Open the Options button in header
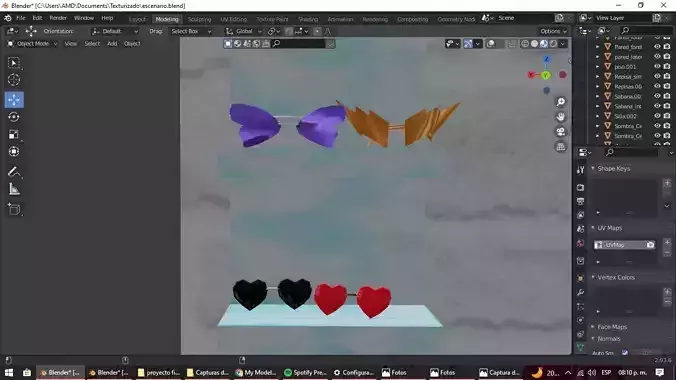The image size is (676, 380). (553, 31)
